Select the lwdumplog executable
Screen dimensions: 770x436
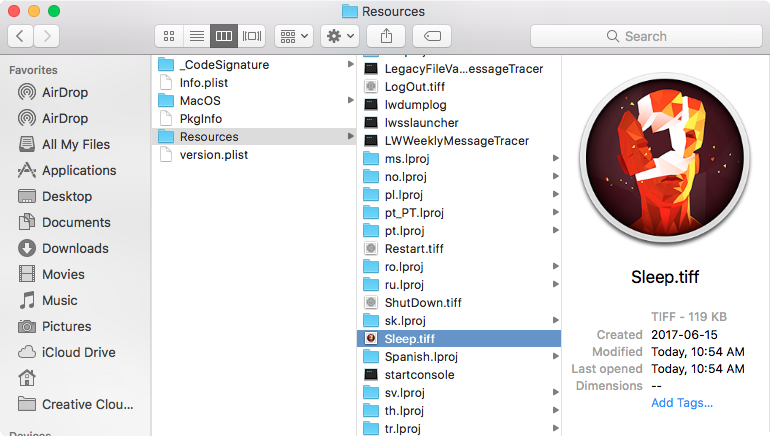459,105
